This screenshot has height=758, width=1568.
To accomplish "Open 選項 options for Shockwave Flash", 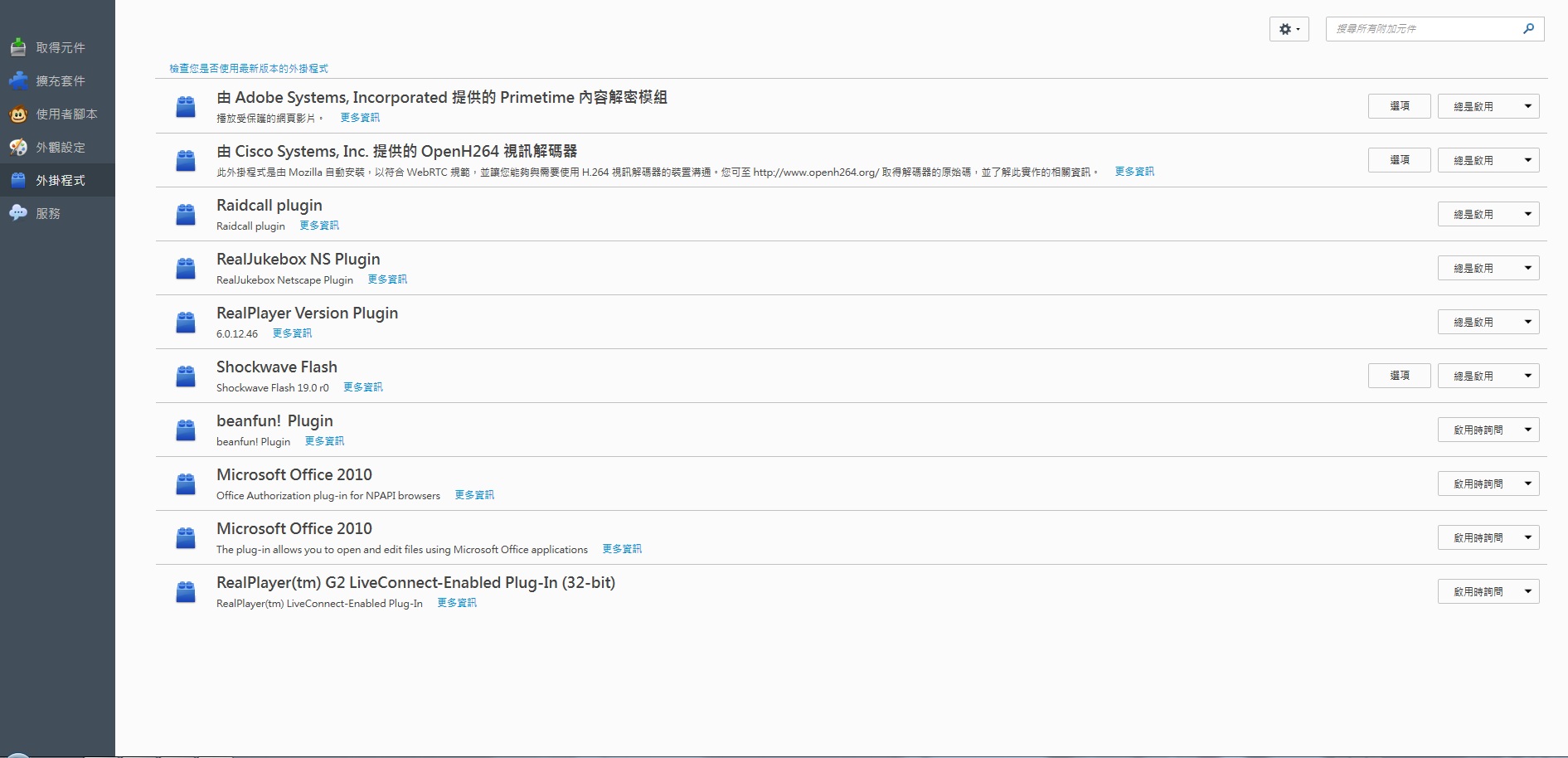I will pyautogui.click(x=1400, y=376).
